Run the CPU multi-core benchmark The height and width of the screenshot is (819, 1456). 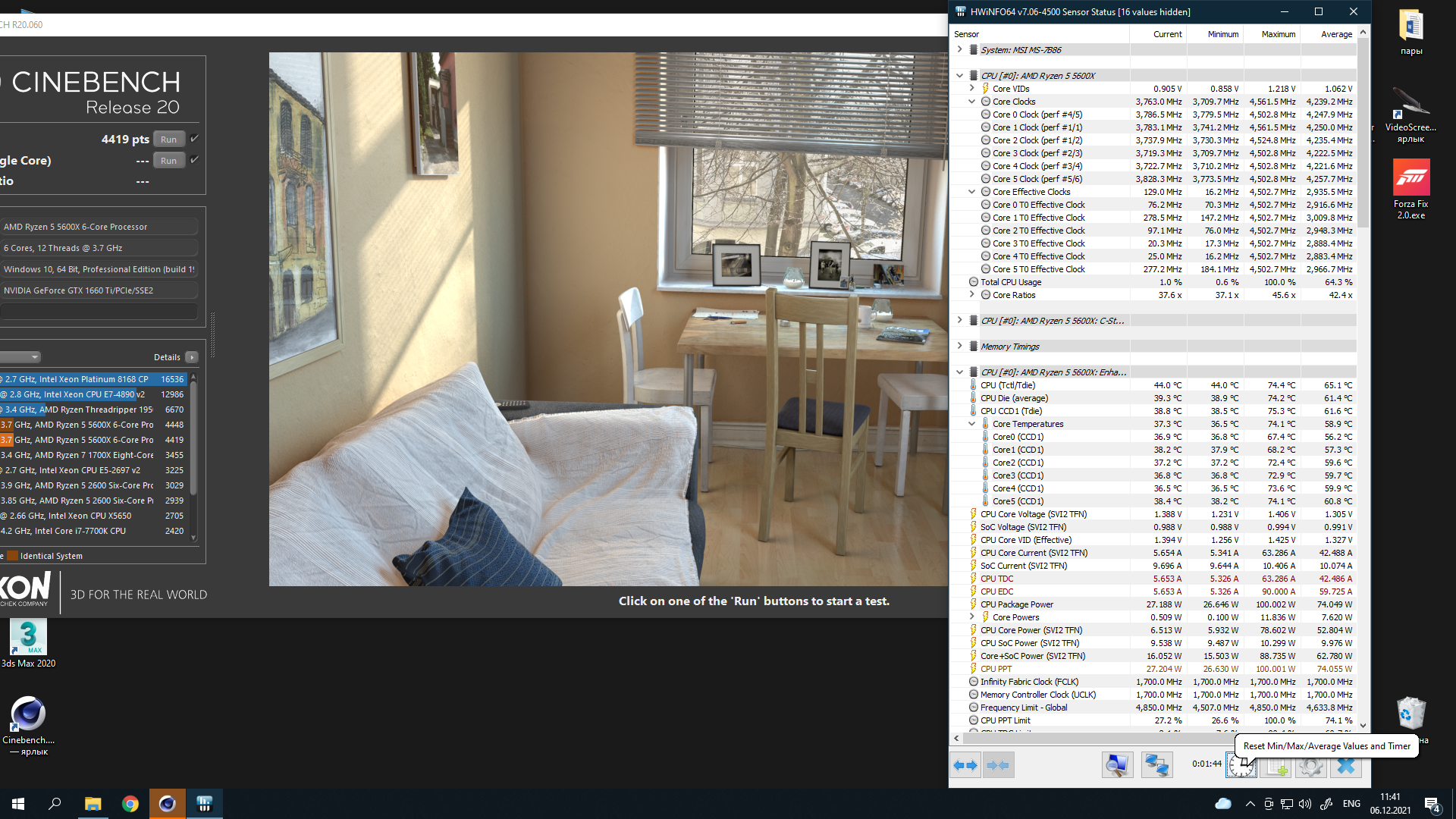(x=168, y=140)
